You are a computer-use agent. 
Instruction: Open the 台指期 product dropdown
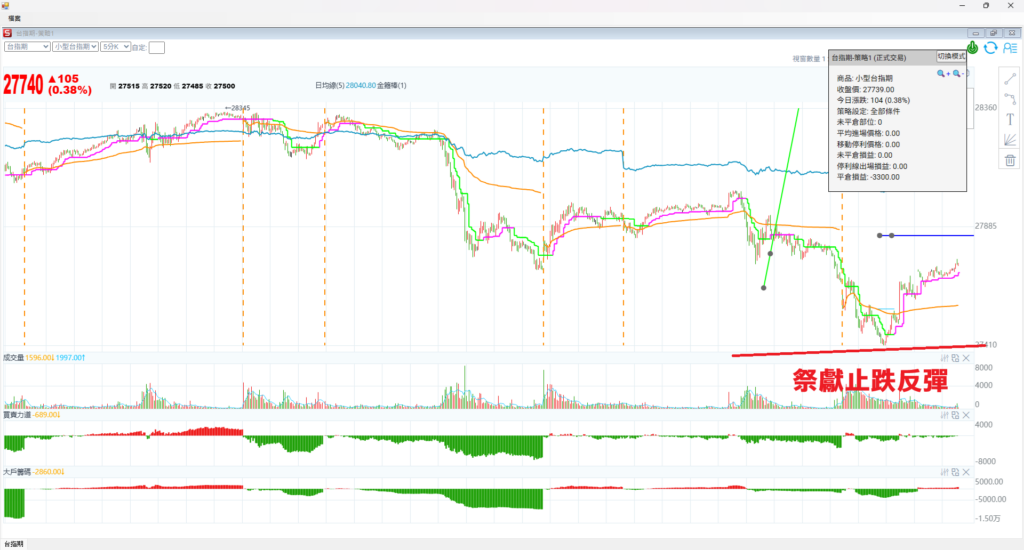(x=27, y=46)
